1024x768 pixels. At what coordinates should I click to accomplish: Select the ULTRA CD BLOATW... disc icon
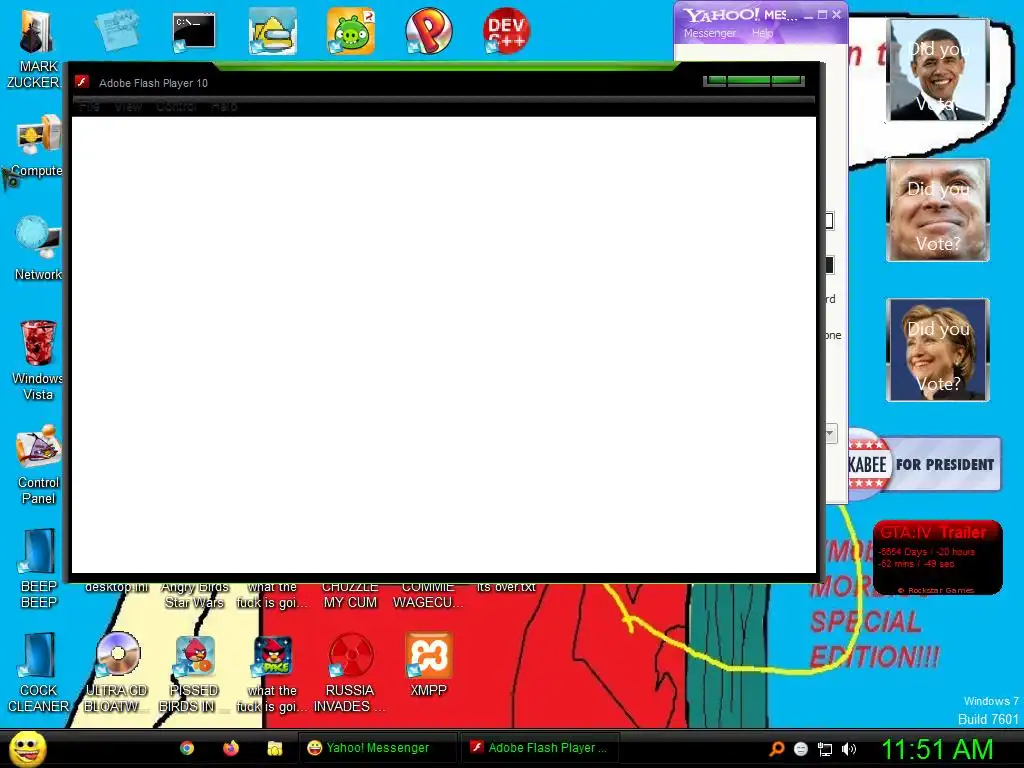117,673
